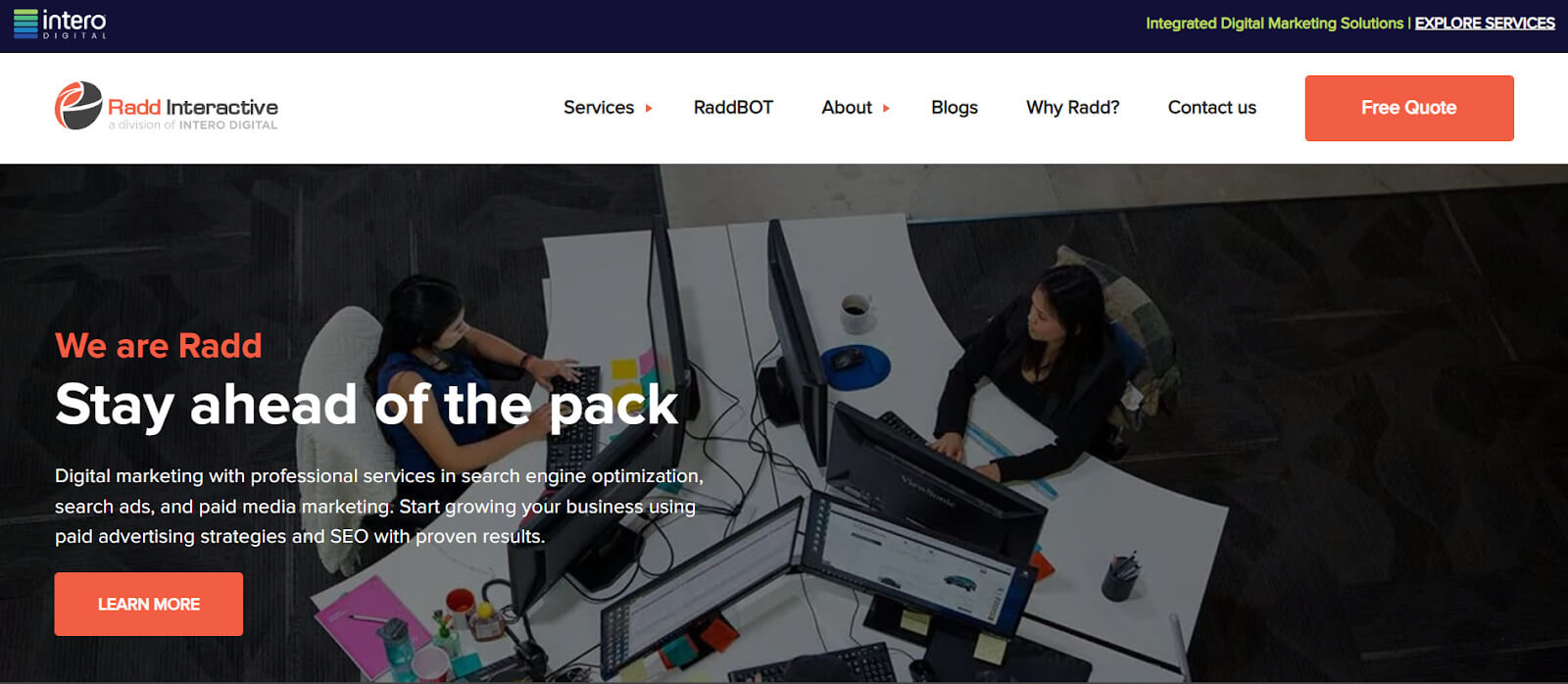Click the 'We are Radd' orange heading
Viewport: 1568px width, 684px height.
(x=159, y=346)
